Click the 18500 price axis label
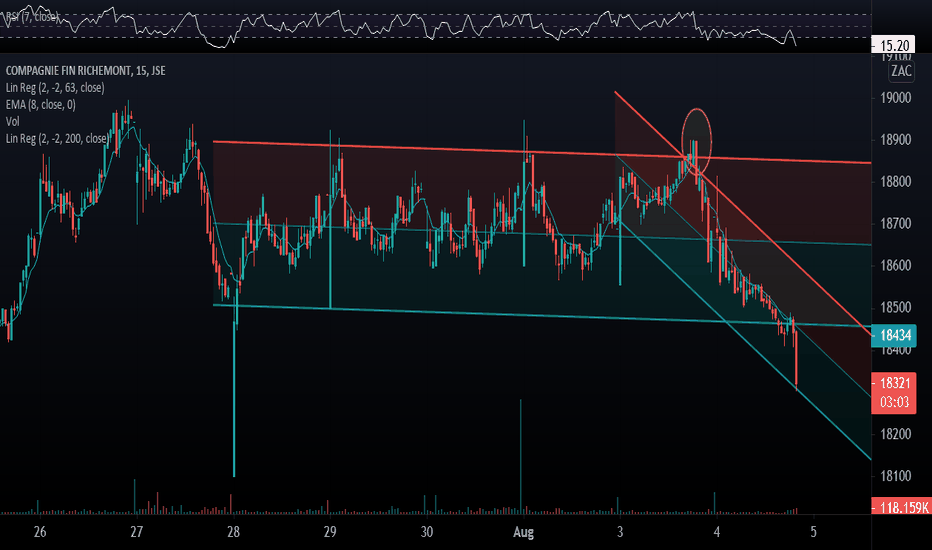The width and height of the screenshot is (932, 550). [x=895, y=307]
